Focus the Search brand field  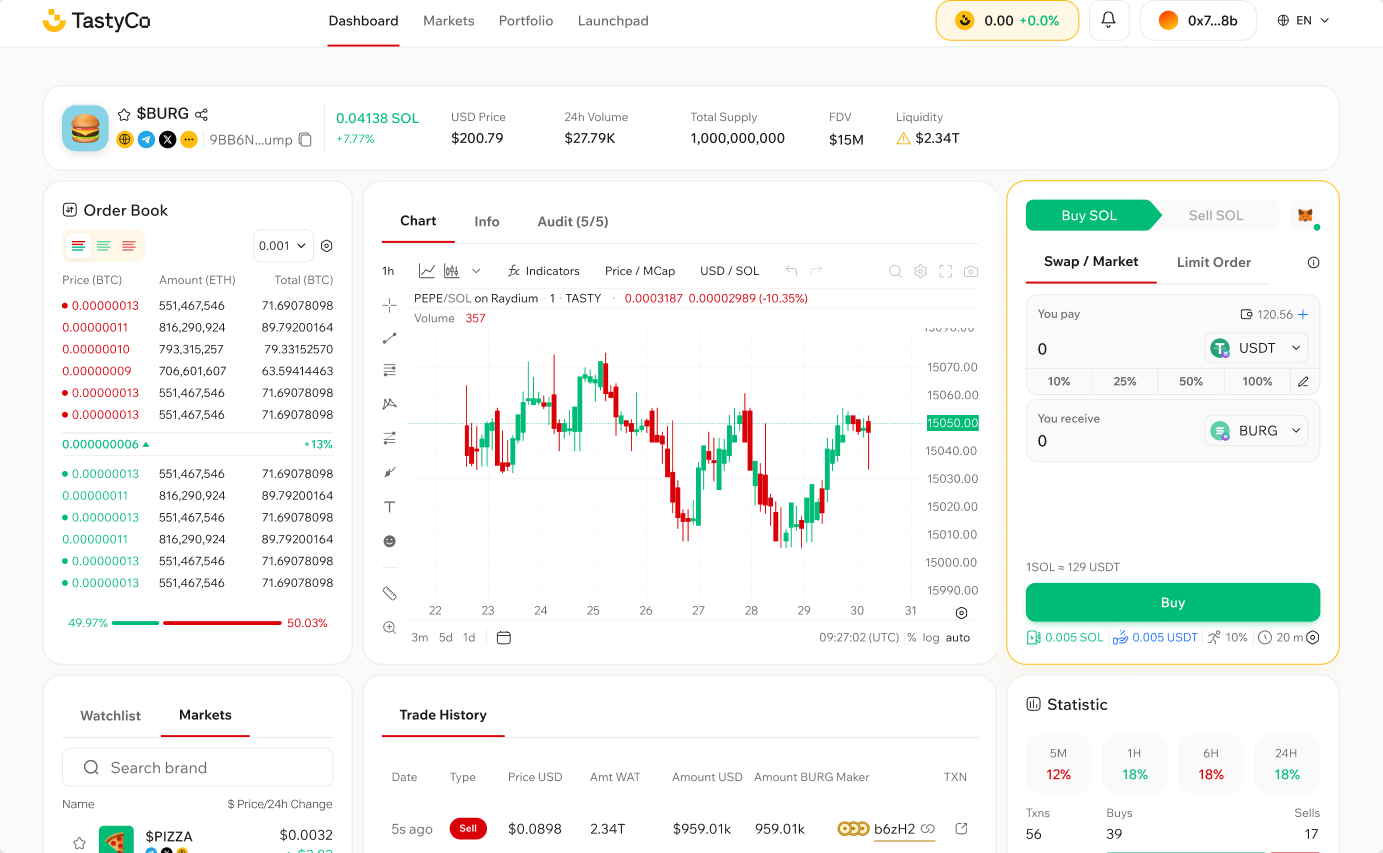coord(198,767)
